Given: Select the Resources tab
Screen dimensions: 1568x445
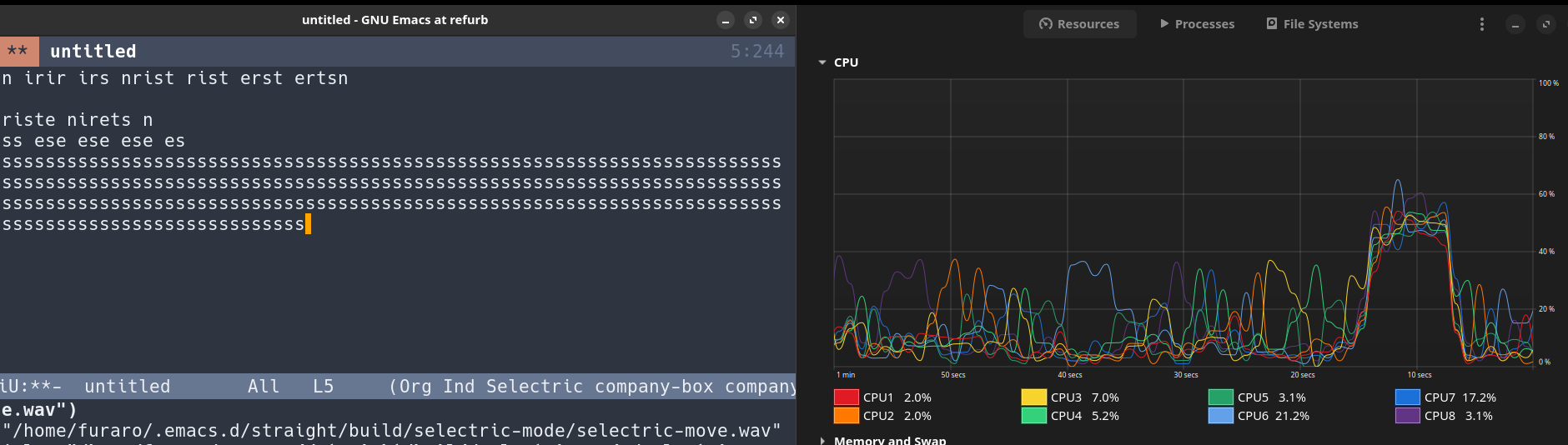Looking at the screenshot, I should [1079, 24].
